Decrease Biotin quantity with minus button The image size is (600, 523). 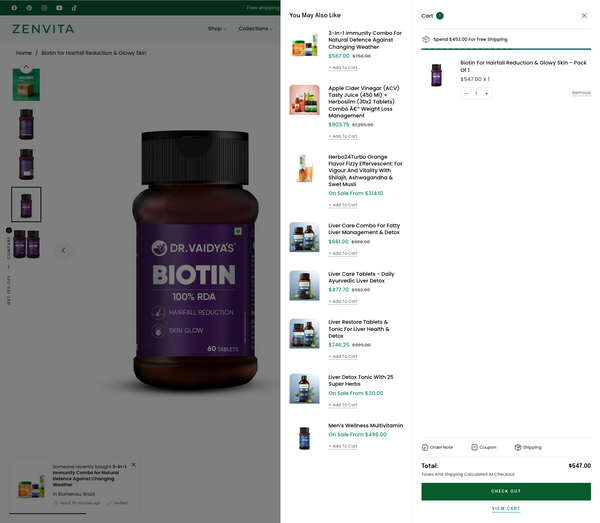tap(466, 93)
